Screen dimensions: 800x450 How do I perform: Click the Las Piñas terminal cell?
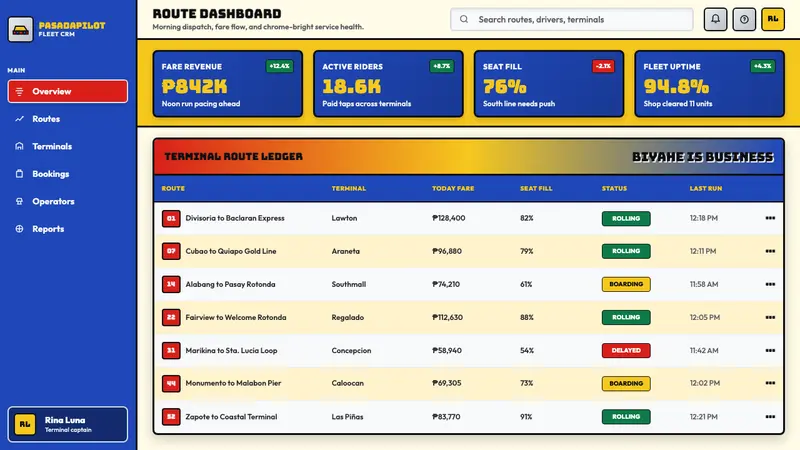[x=347, y=417]
